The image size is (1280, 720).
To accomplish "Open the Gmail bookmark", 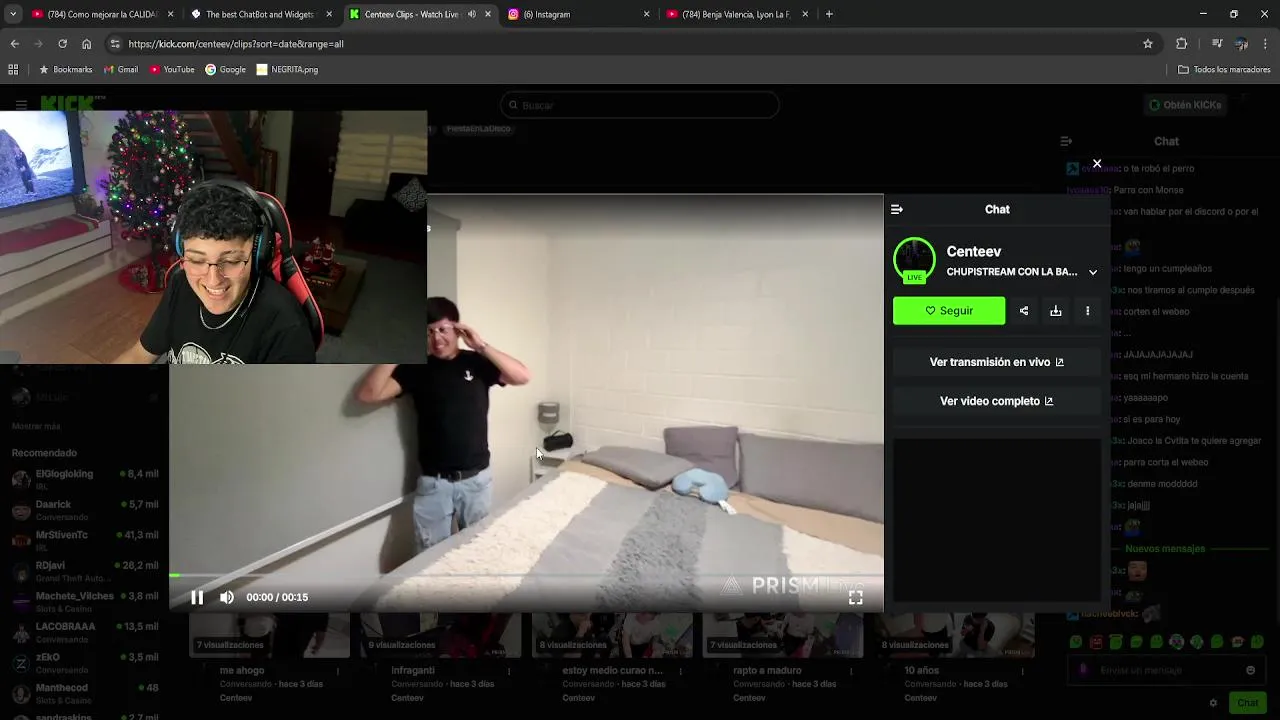I will pos(120,70).
